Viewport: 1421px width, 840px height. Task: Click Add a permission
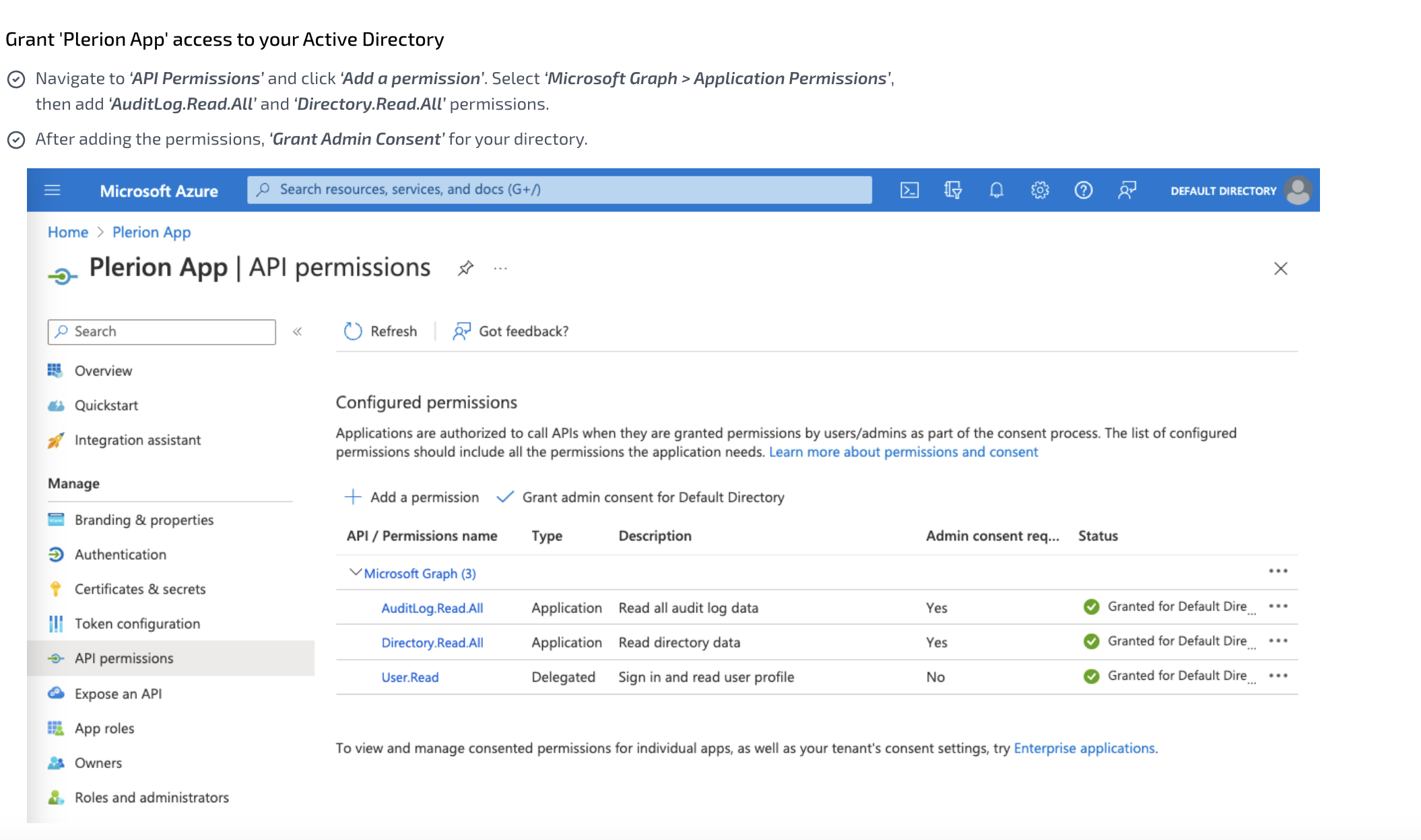(412, 497)
